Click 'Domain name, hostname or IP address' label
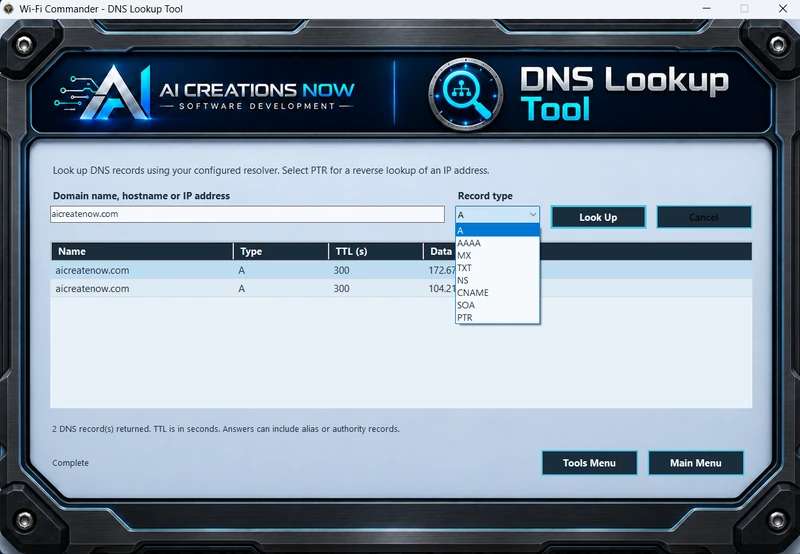This screenshot has width=800, height=554. 141,196
